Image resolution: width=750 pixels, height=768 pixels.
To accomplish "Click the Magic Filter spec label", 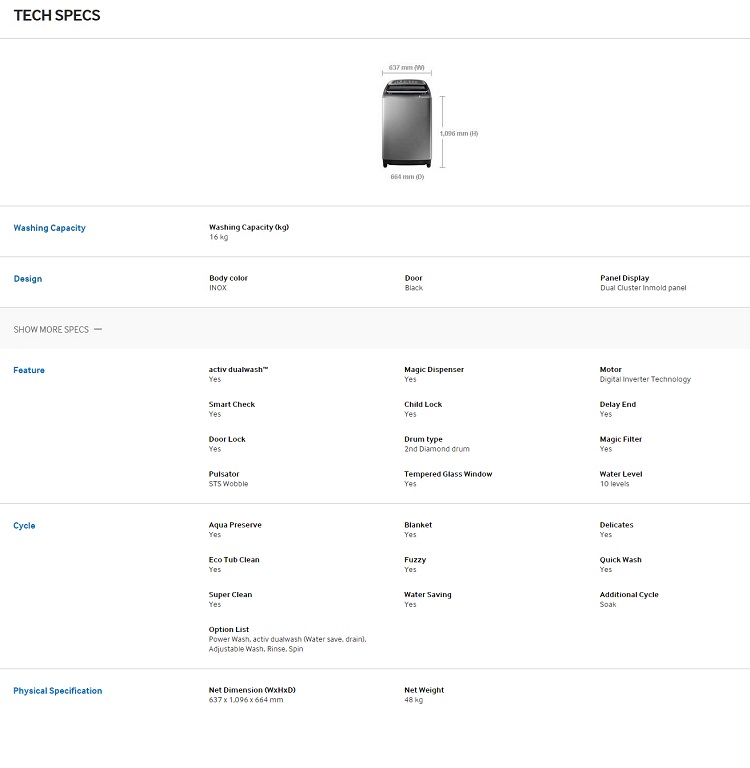I will click(x=621, y=439).
